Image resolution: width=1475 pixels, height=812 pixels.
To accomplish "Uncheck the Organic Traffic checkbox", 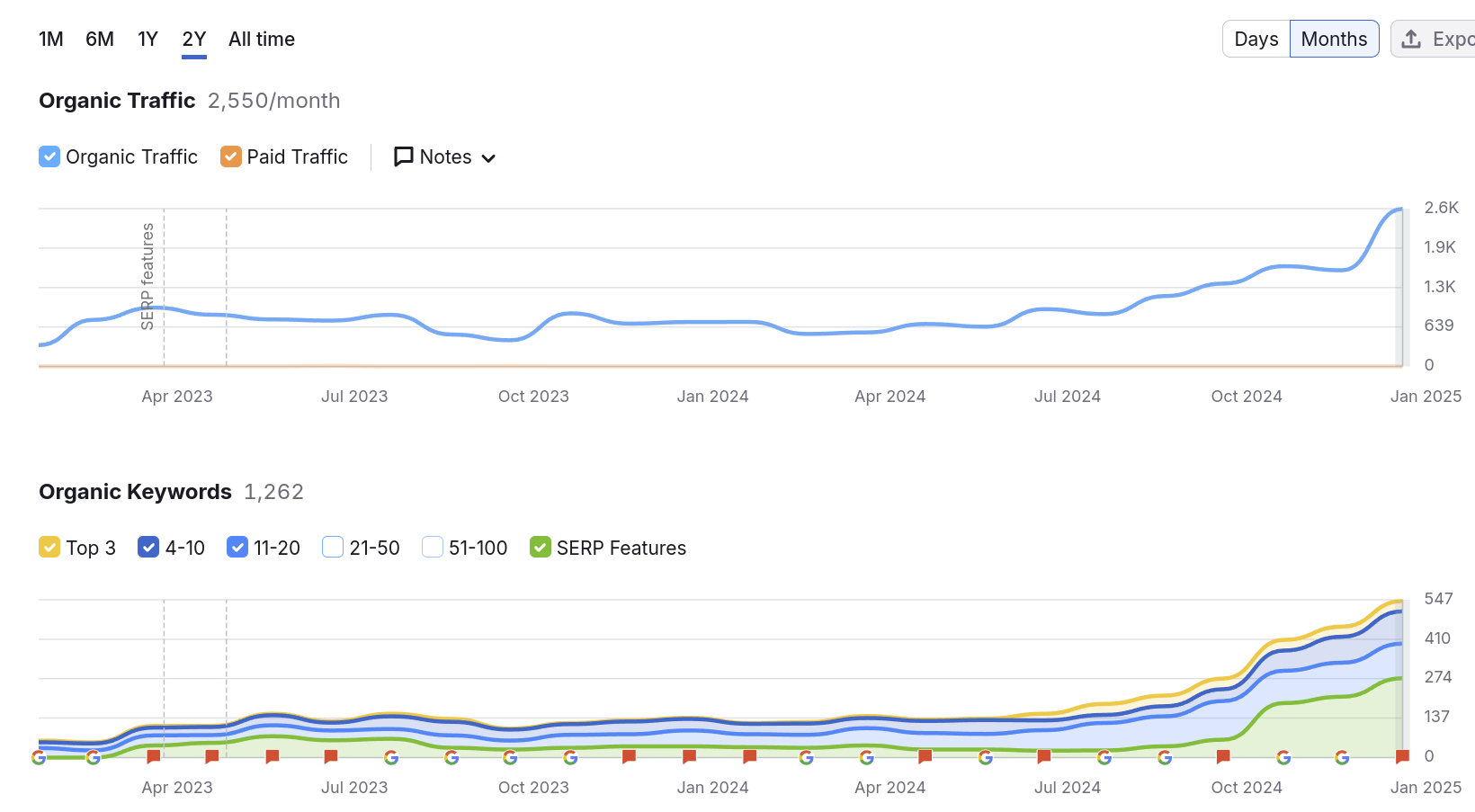I will pyautogui.click(x=49, y=156).
